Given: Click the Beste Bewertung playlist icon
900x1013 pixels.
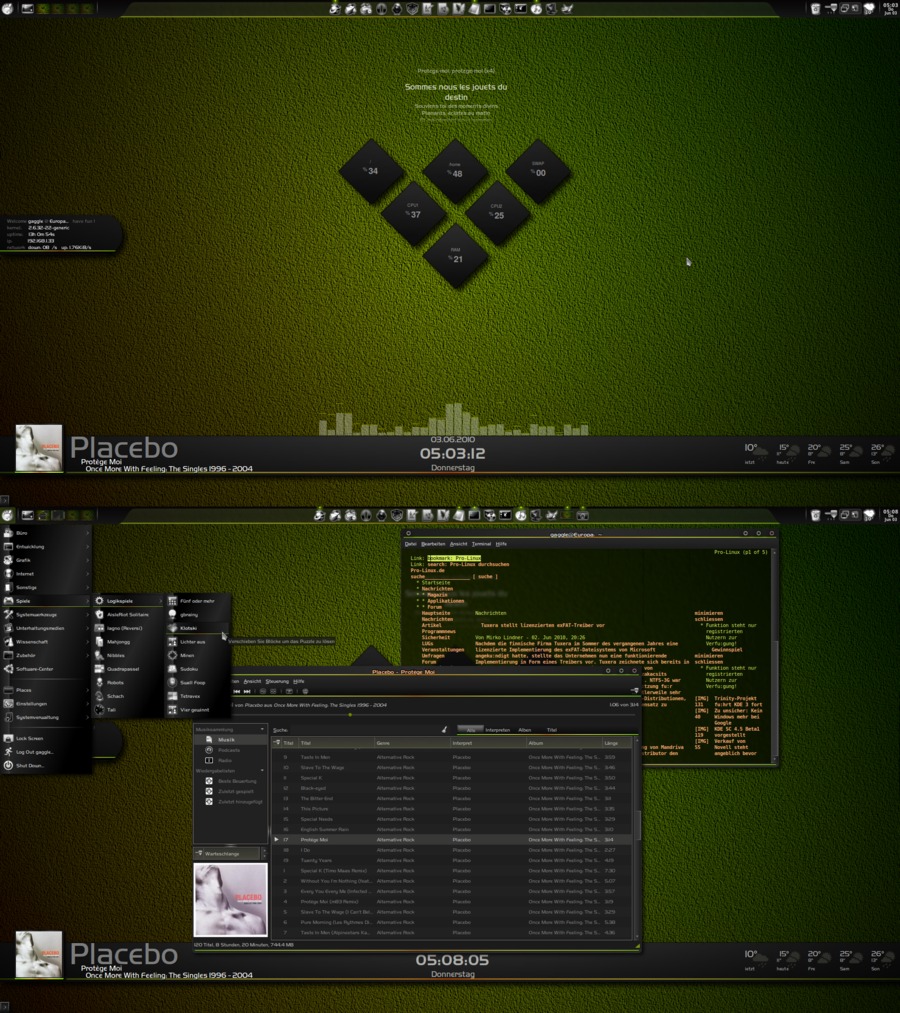Looking at the screenshot, I should [x=209, y=781].
